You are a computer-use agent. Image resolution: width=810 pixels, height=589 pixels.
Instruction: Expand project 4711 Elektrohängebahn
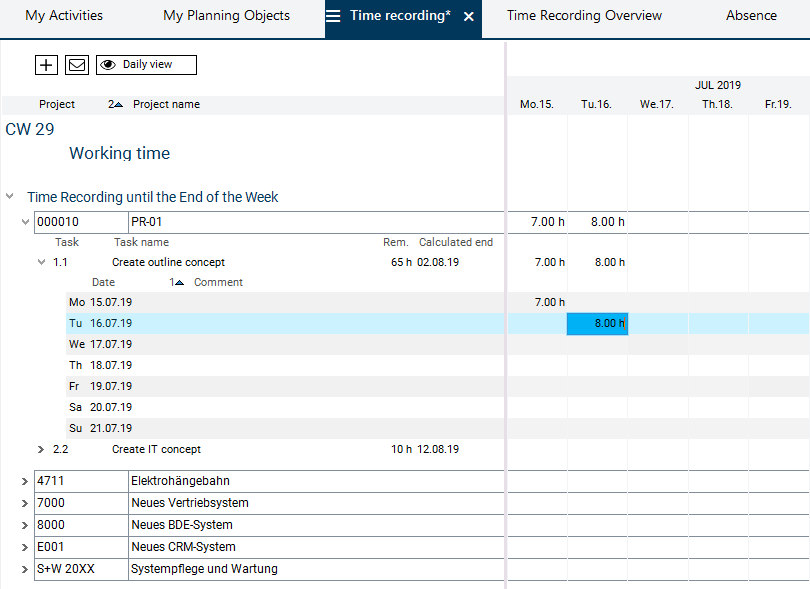25,481
